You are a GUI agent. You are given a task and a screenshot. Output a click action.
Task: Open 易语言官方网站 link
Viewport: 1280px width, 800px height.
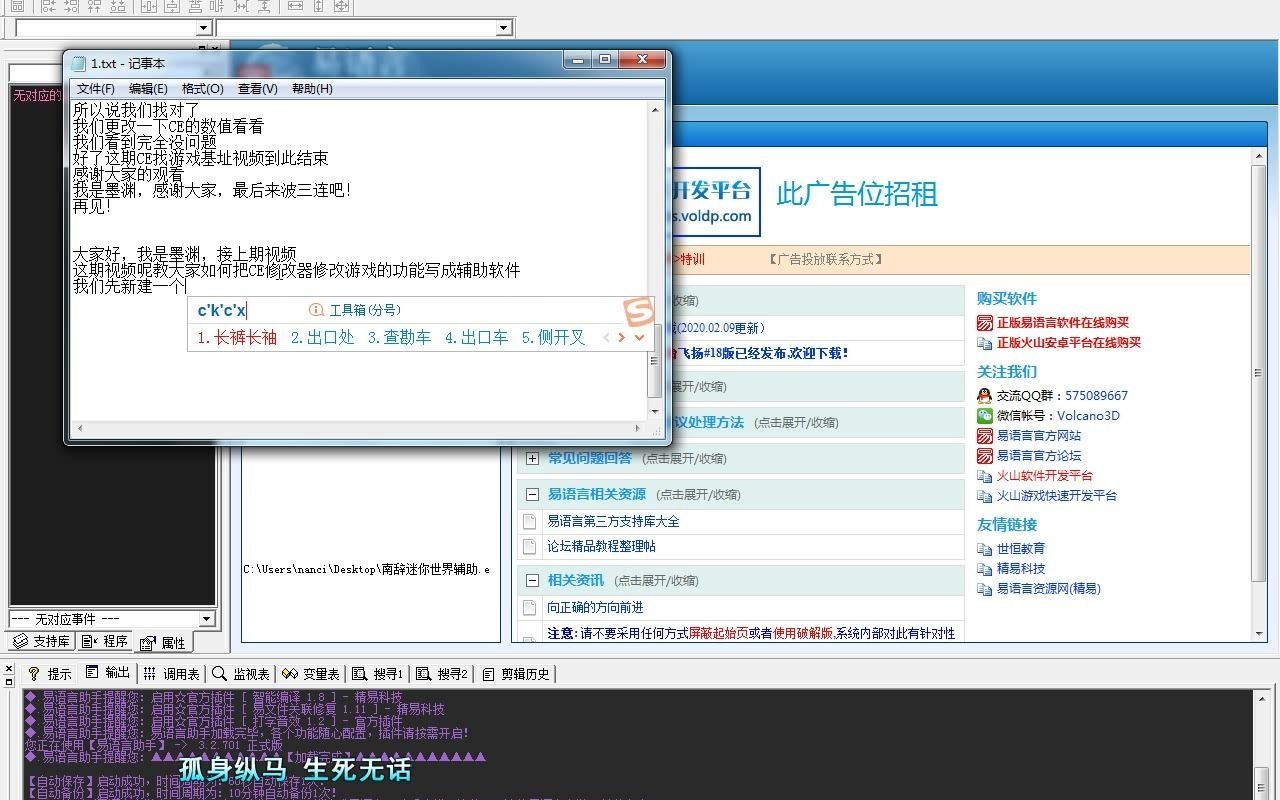point(1038,436)
